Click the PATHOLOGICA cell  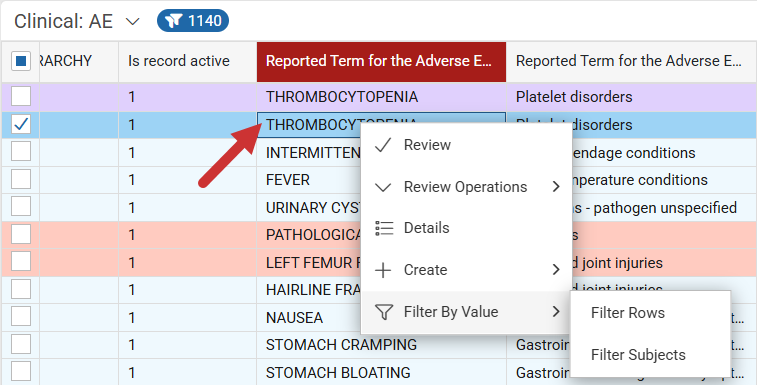309,235
